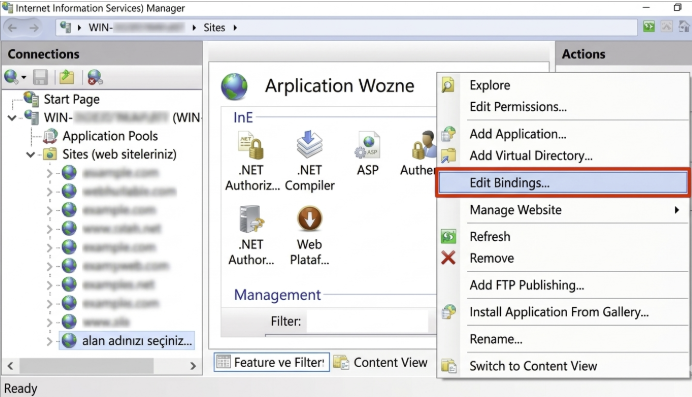Viewport: 692px width, 397px height.
Task: Click Edit Bindings... in the context menu
Action: point(563,183)
